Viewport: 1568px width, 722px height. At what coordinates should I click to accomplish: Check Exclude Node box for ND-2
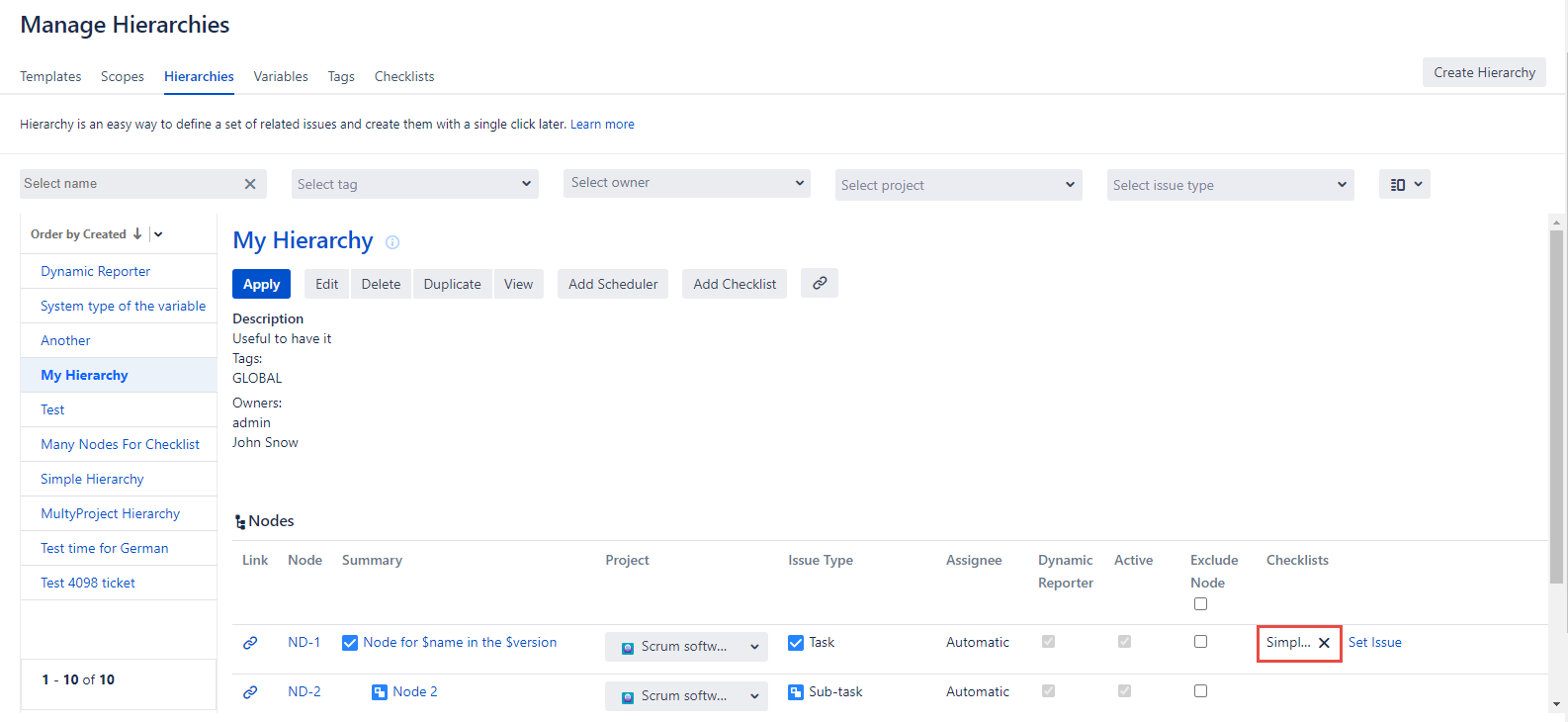[1200, 691]
